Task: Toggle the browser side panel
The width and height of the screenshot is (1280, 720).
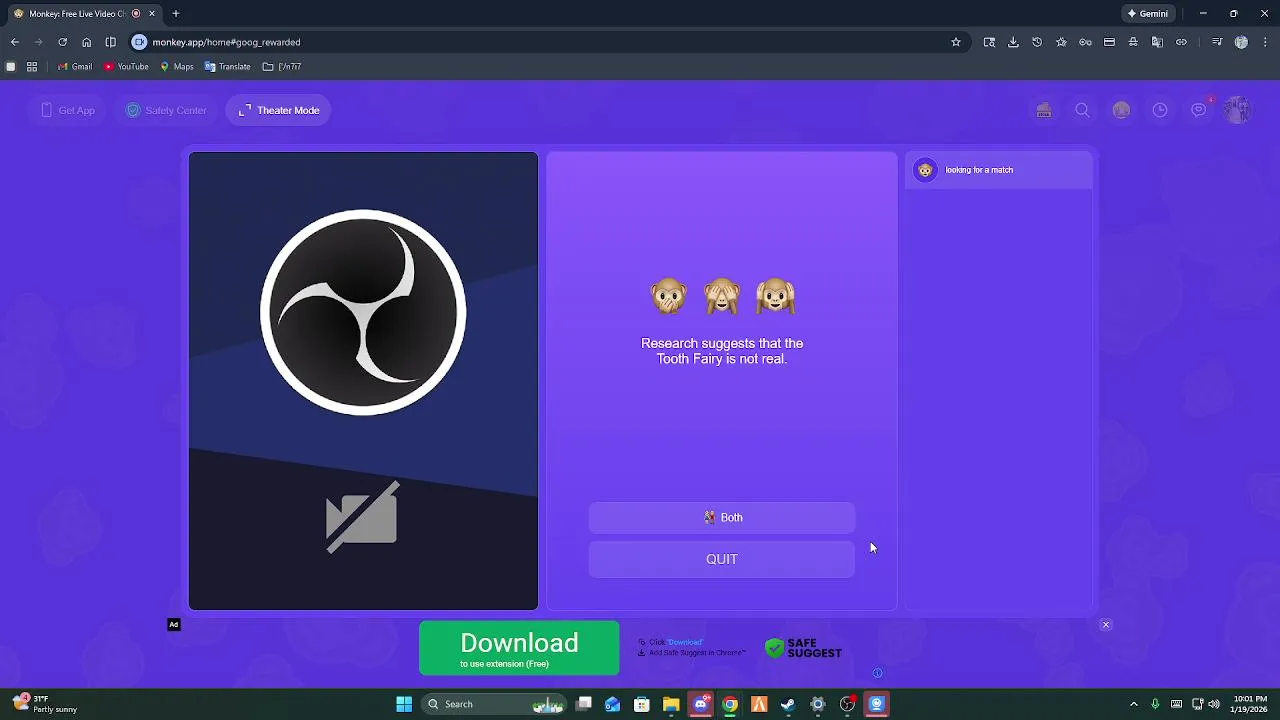Action: (110, 42)
